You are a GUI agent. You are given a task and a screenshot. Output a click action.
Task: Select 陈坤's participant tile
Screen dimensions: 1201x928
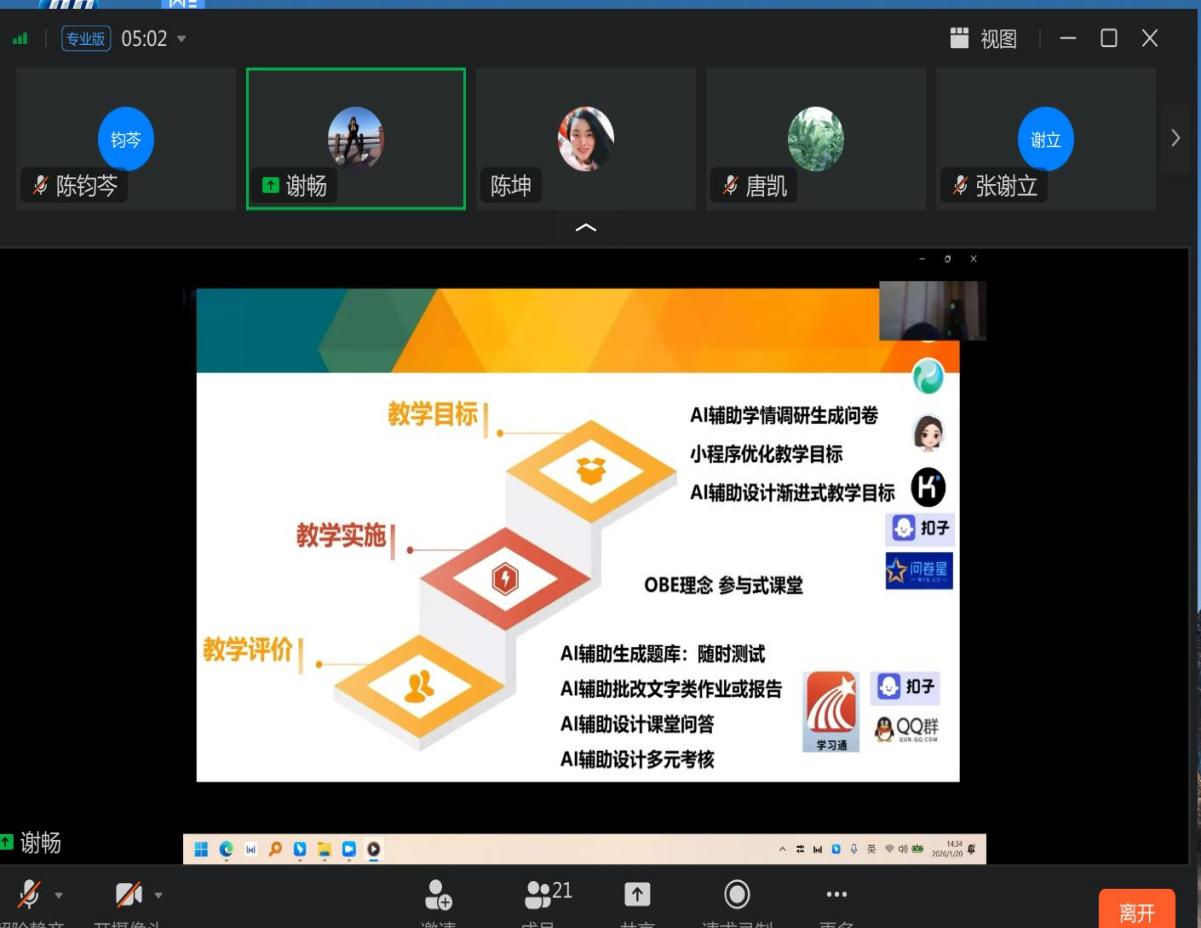coord(585,139)
